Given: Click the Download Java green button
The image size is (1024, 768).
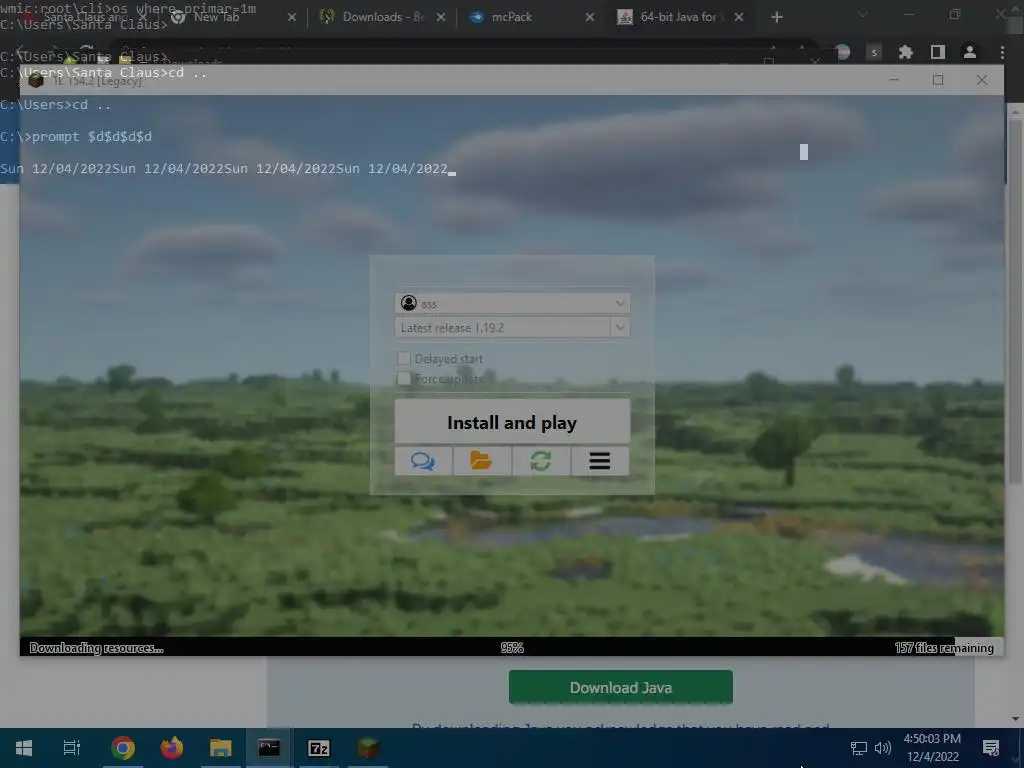Looking at the screenshot, I should tap(620, 687).
